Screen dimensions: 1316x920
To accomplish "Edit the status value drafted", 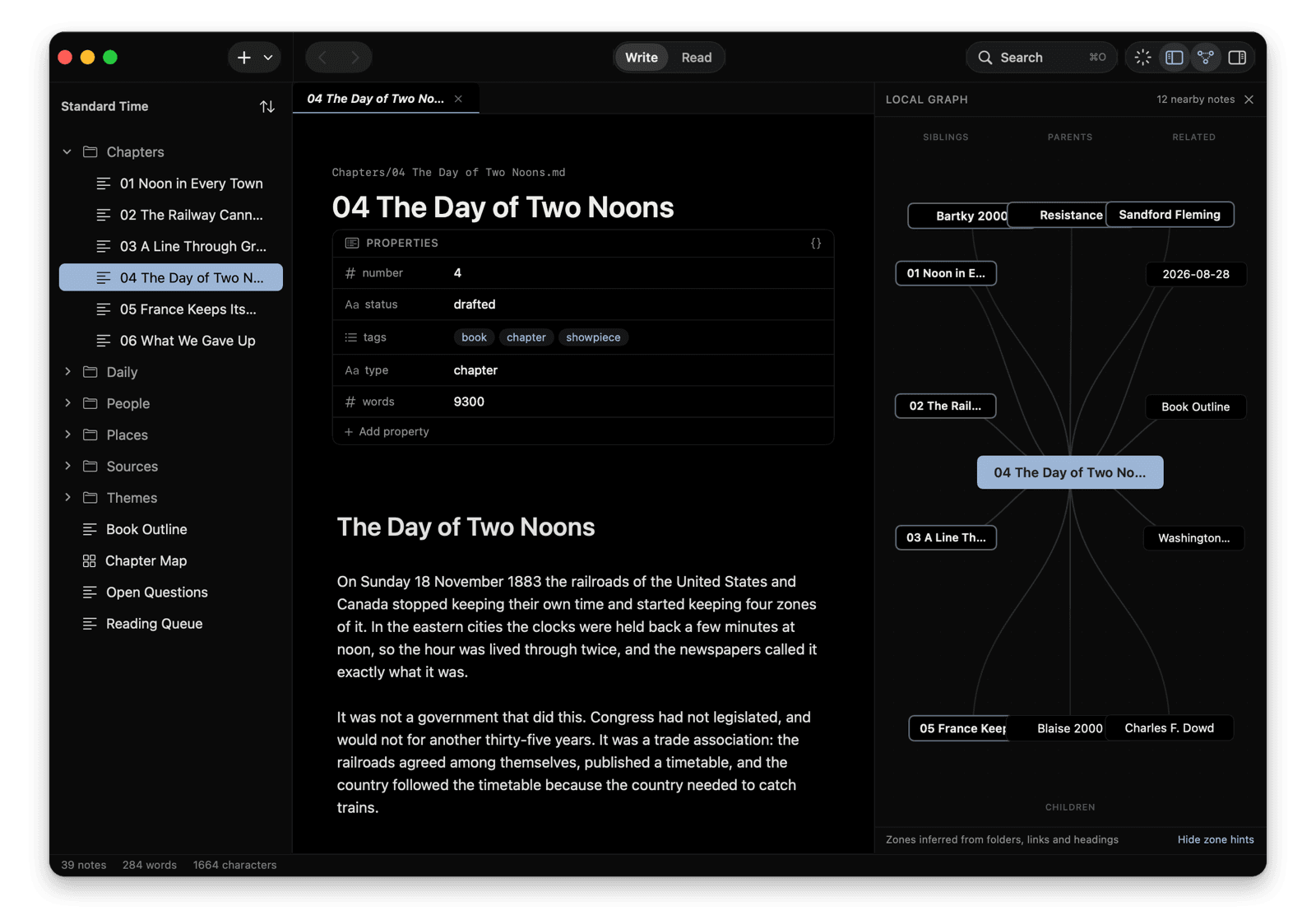I will [x=475, y=304].
